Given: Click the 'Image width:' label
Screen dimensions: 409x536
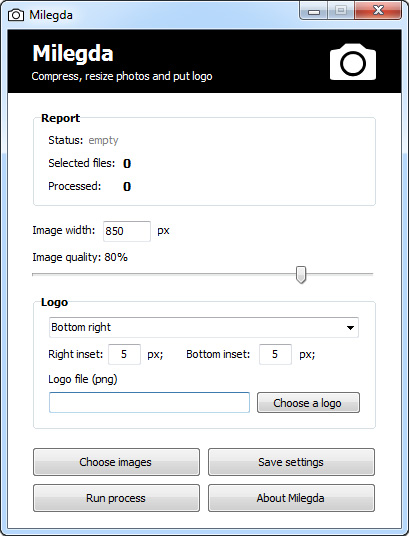Looking at the screenshot, I should [64, 230].
